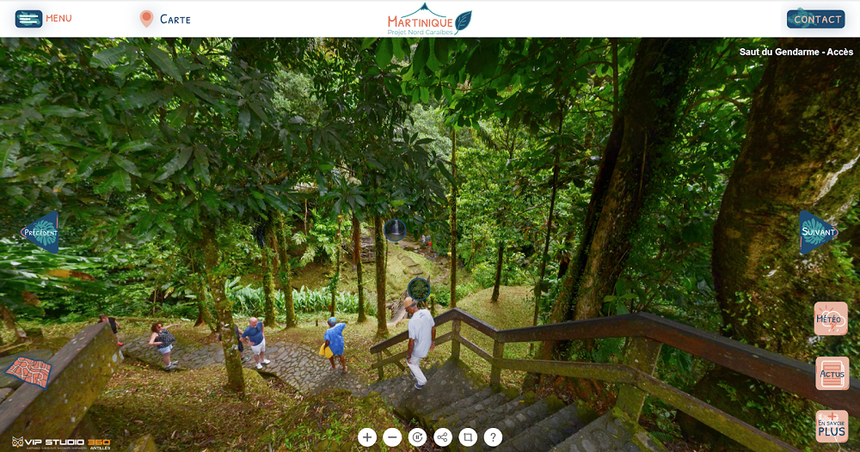The width and height of the screenshot is (860, 452).
Task: Go to the Précédent panorama
Action: pos(40,232)
